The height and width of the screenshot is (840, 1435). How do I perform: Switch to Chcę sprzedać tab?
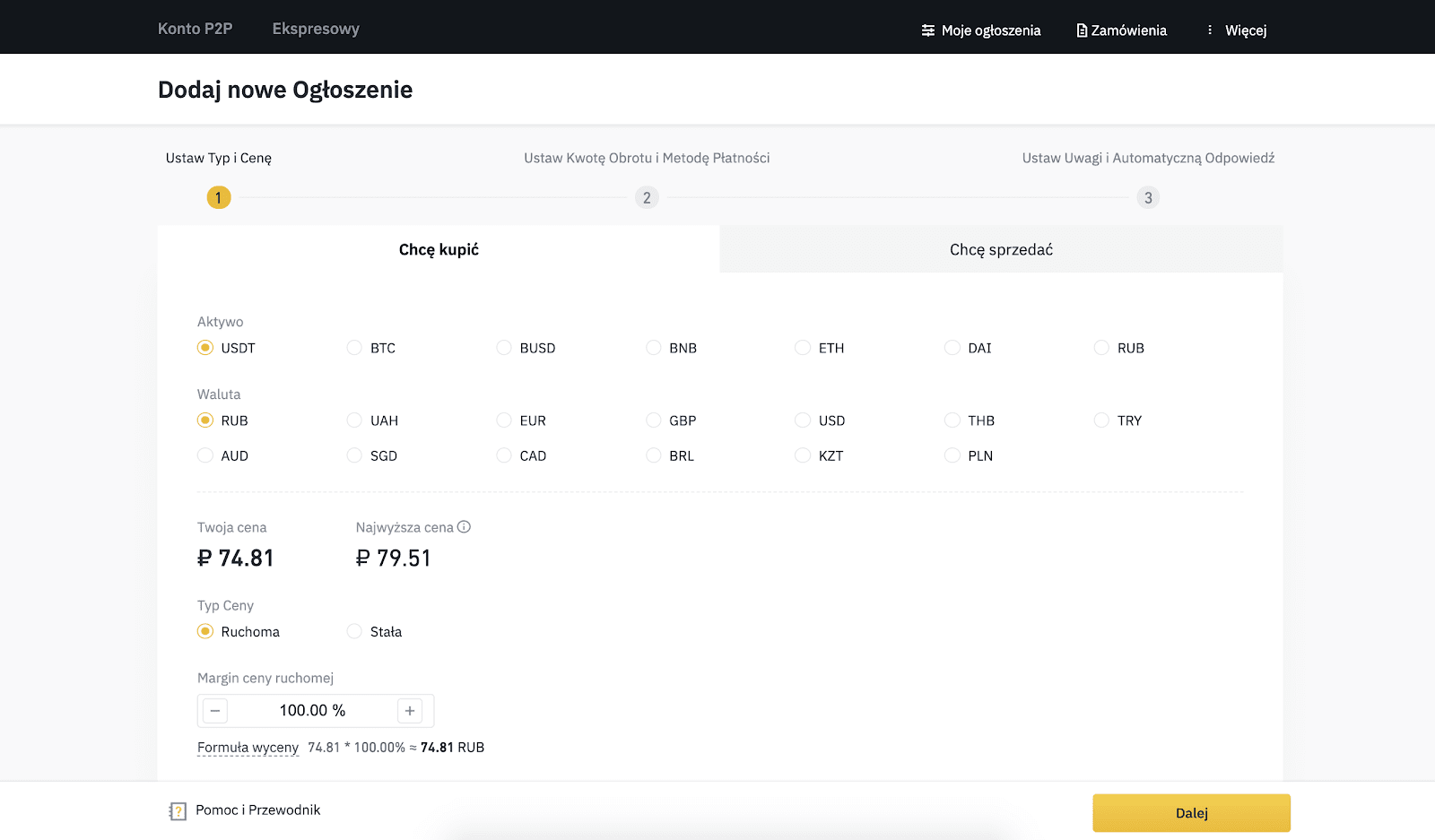(1001, 249)
